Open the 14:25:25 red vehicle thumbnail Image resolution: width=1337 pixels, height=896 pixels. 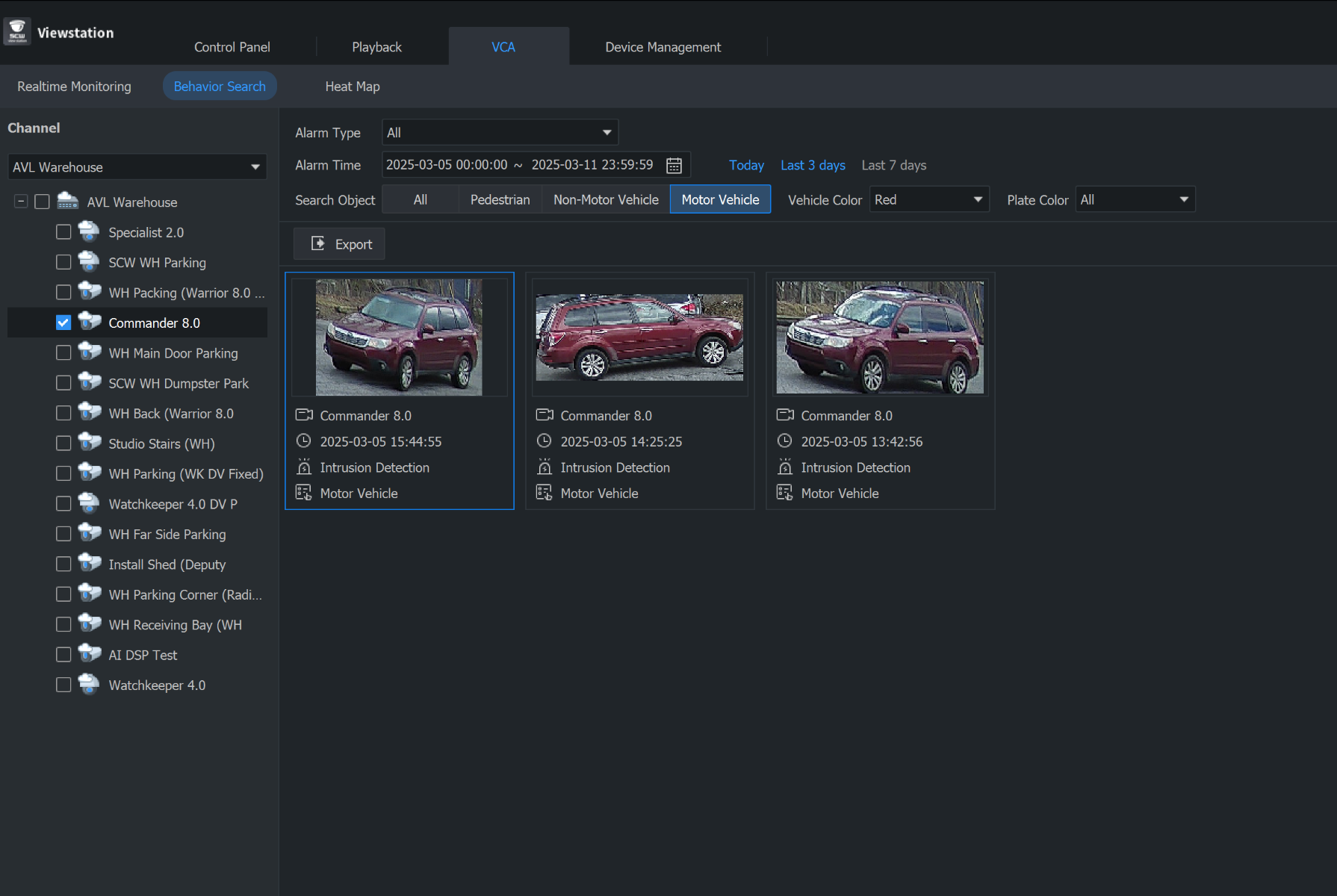pos(639,337)
